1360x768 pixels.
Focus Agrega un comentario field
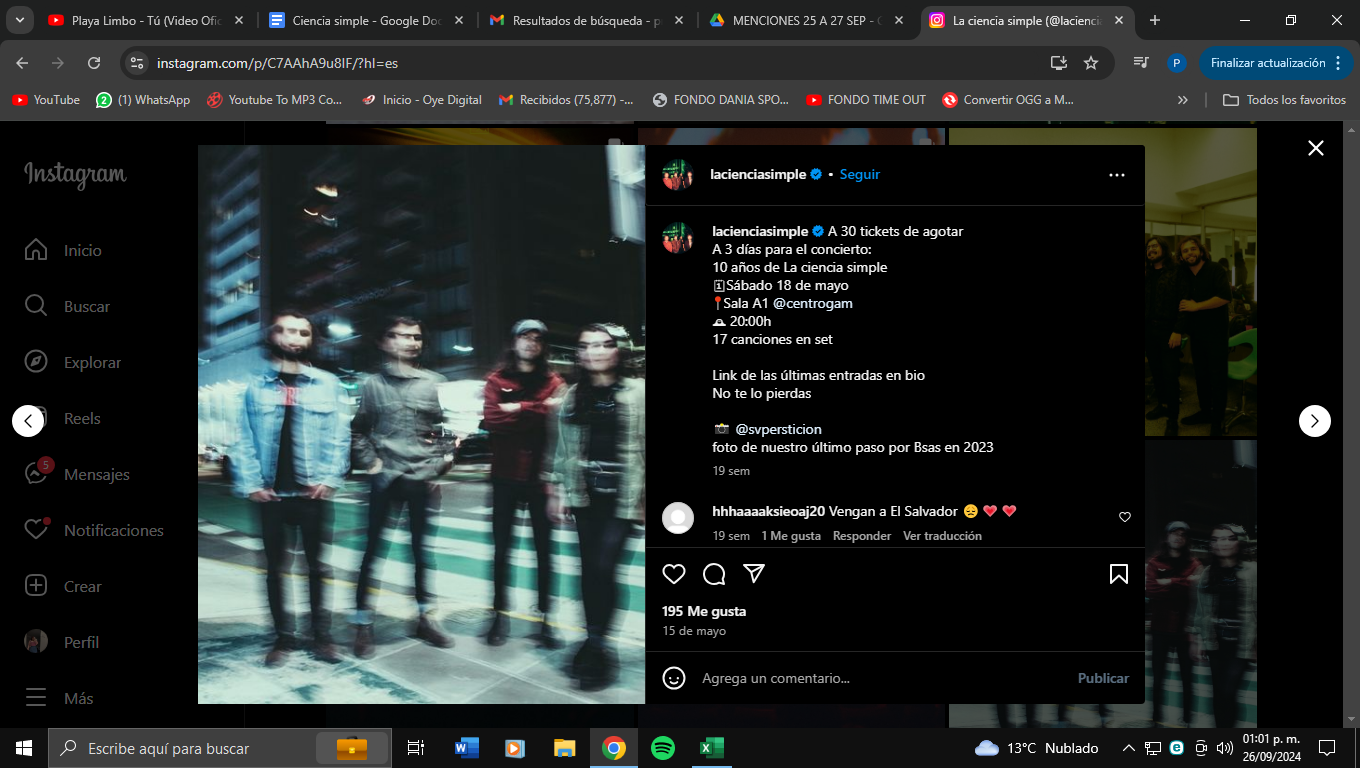pyautogui.click(x=880, y=678)
